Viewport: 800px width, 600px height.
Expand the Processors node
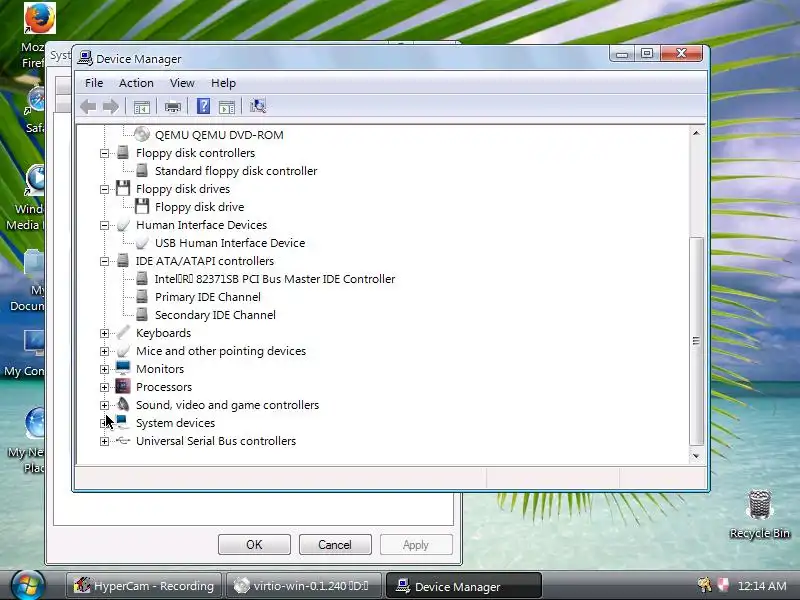point(104,387)
